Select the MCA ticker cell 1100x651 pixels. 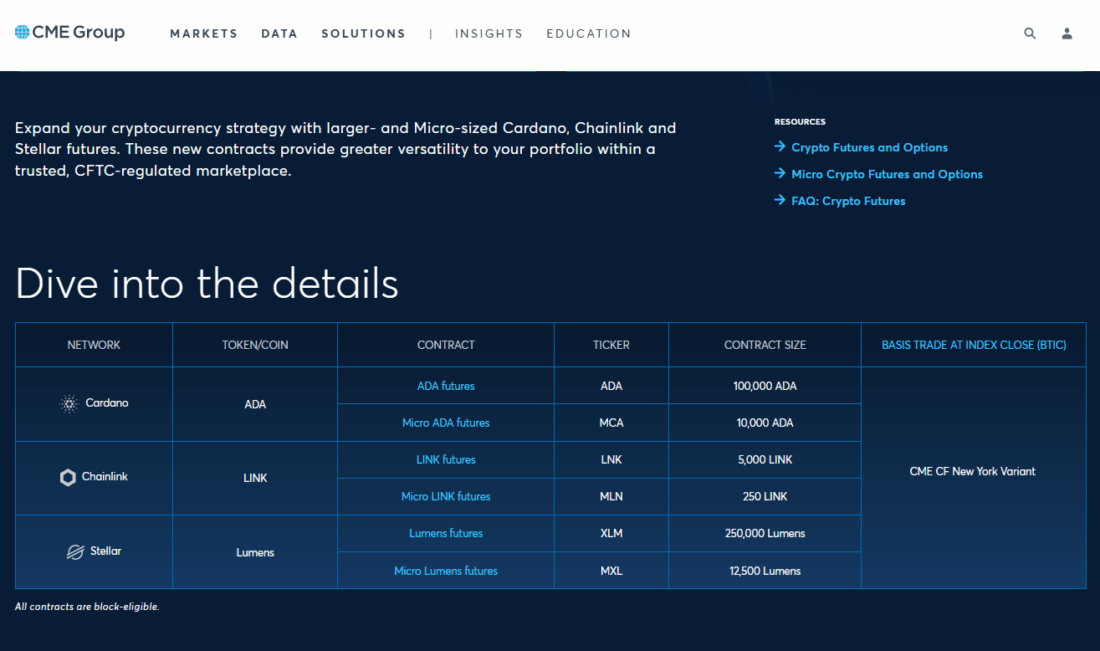611,423
